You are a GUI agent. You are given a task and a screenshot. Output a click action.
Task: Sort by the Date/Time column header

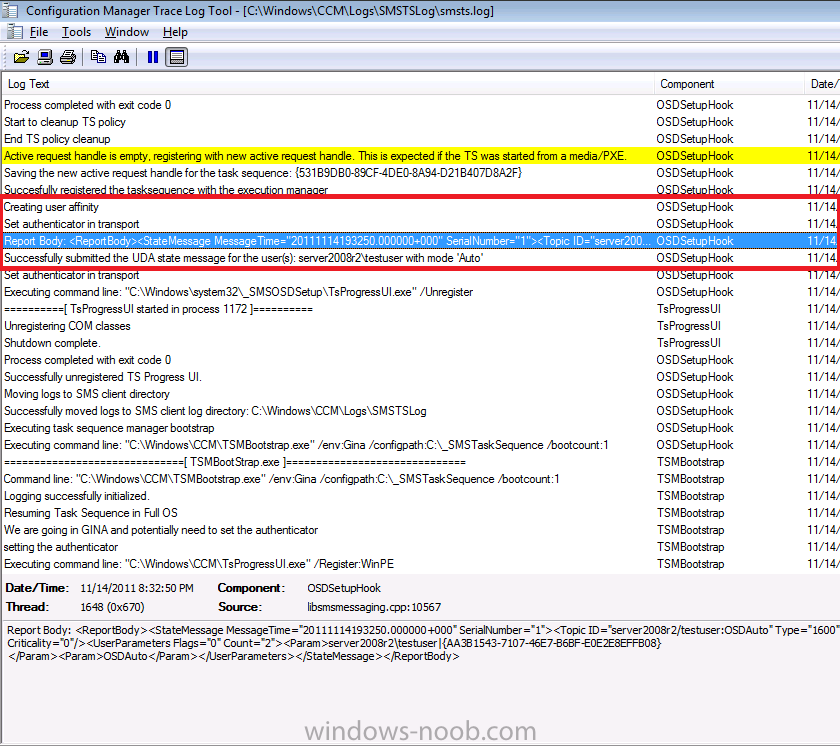click(822, 84)
